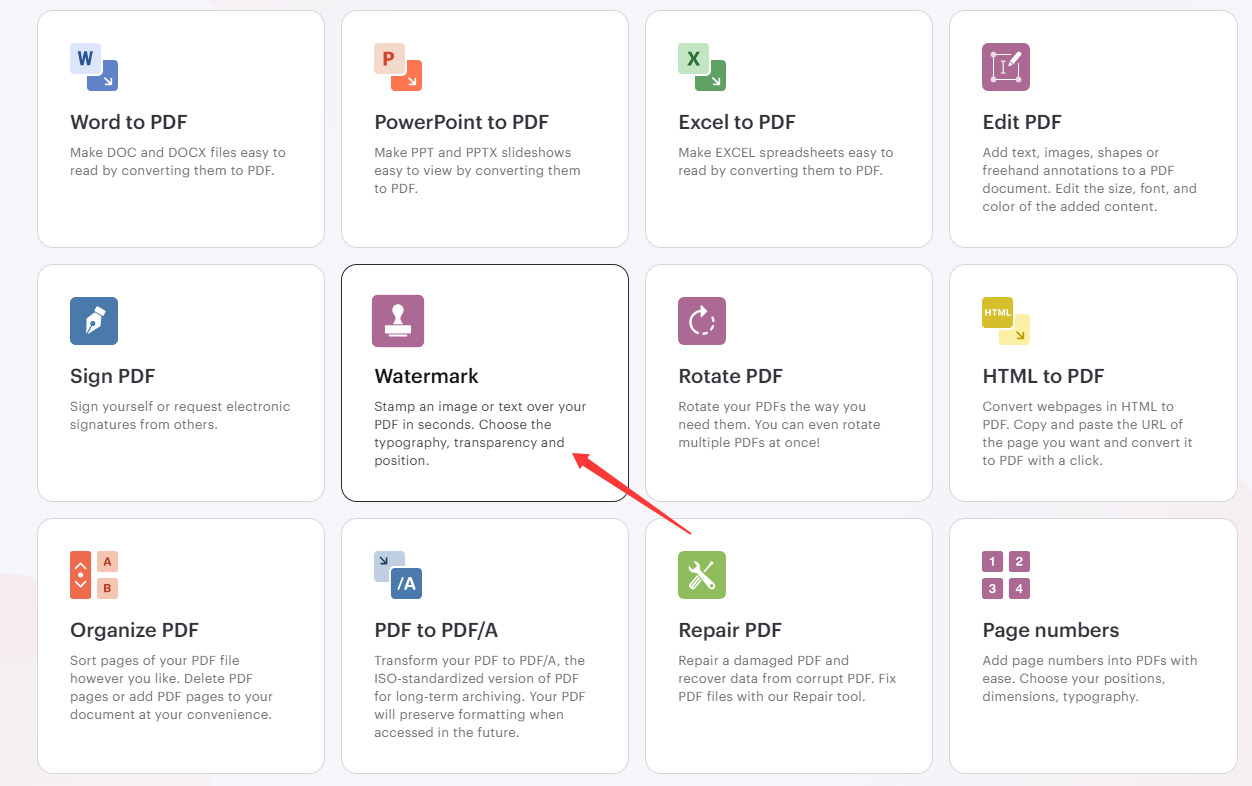Click the Edit PDF icon
The image size is (1252, 786).
(x=1006, y=67)
